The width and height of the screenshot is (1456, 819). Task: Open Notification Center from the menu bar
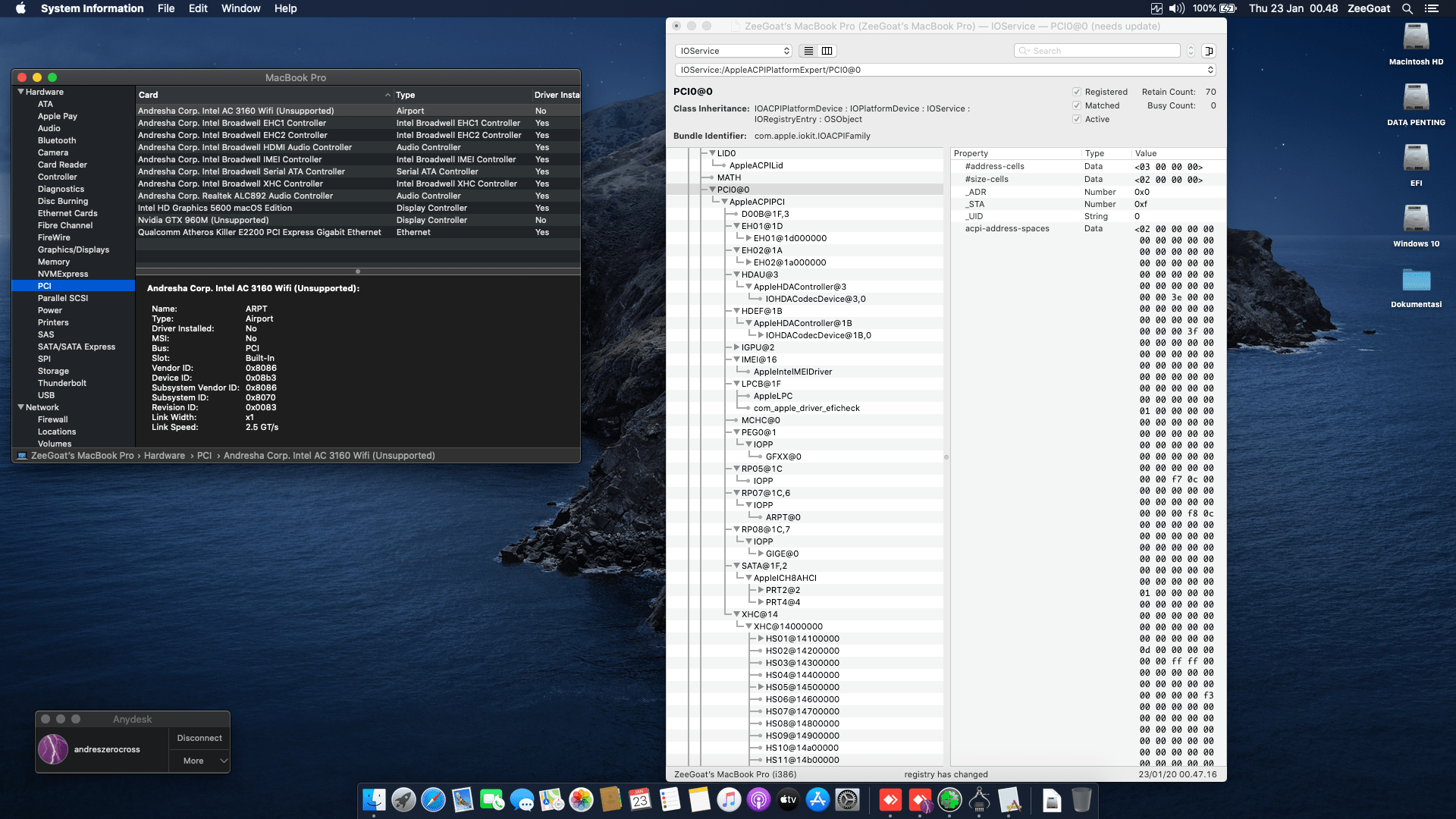tap(1431, 8)
